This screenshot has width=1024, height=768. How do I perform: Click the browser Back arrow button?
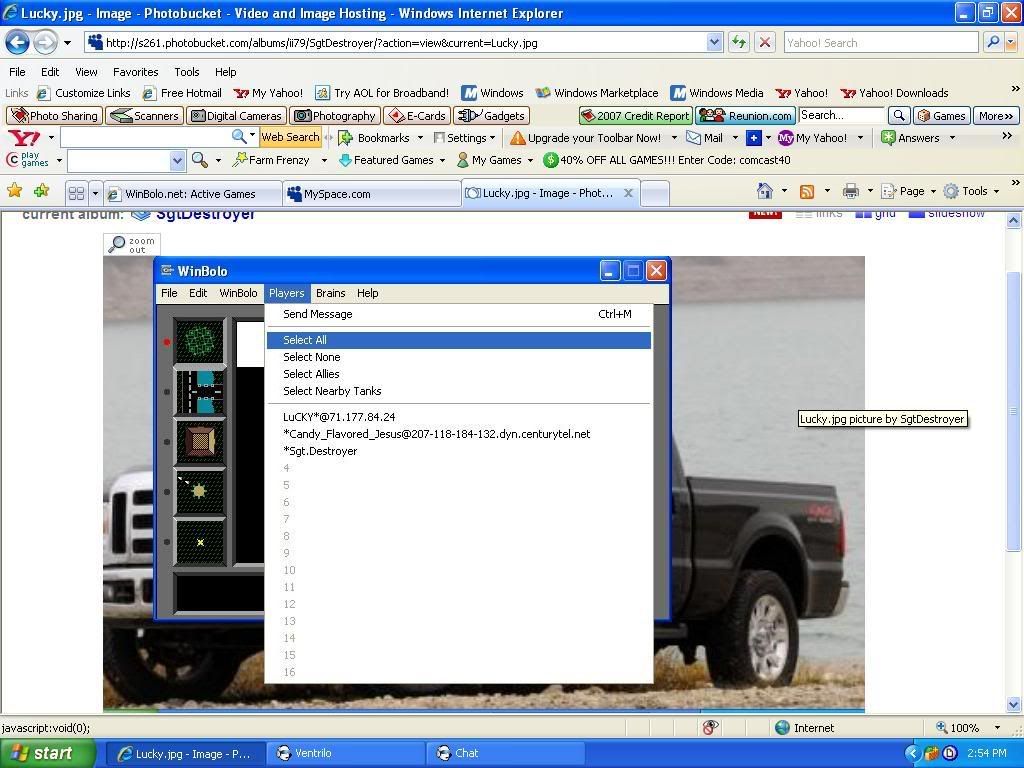click(x=18, y=42)
